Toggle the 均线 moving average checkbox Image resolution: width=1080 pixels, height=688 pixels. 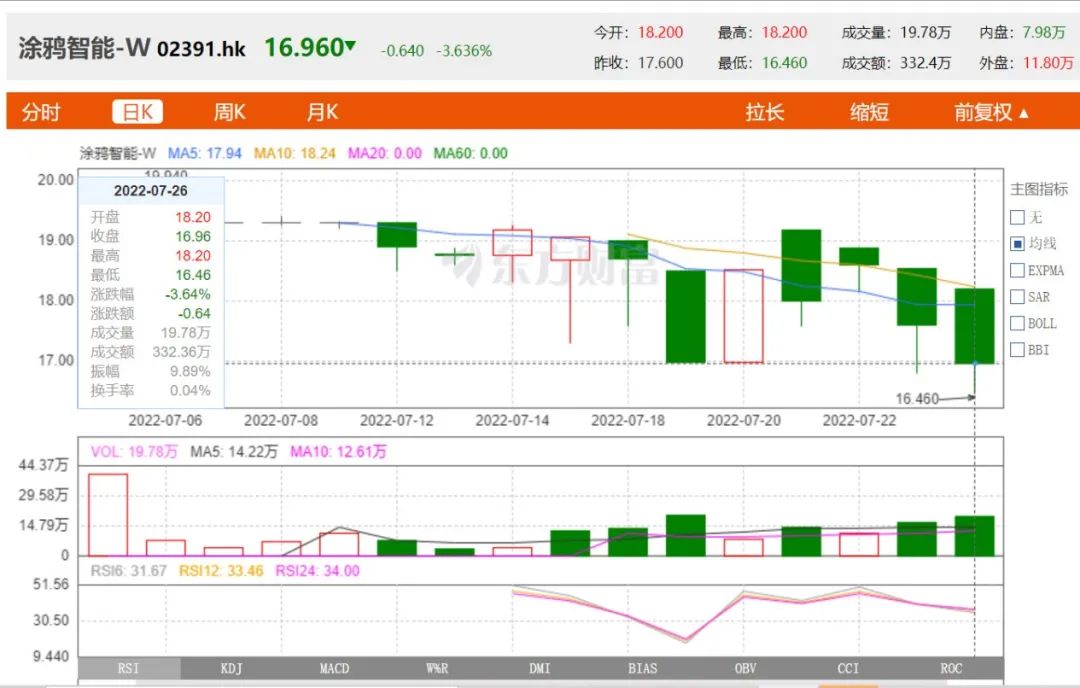1017,243
